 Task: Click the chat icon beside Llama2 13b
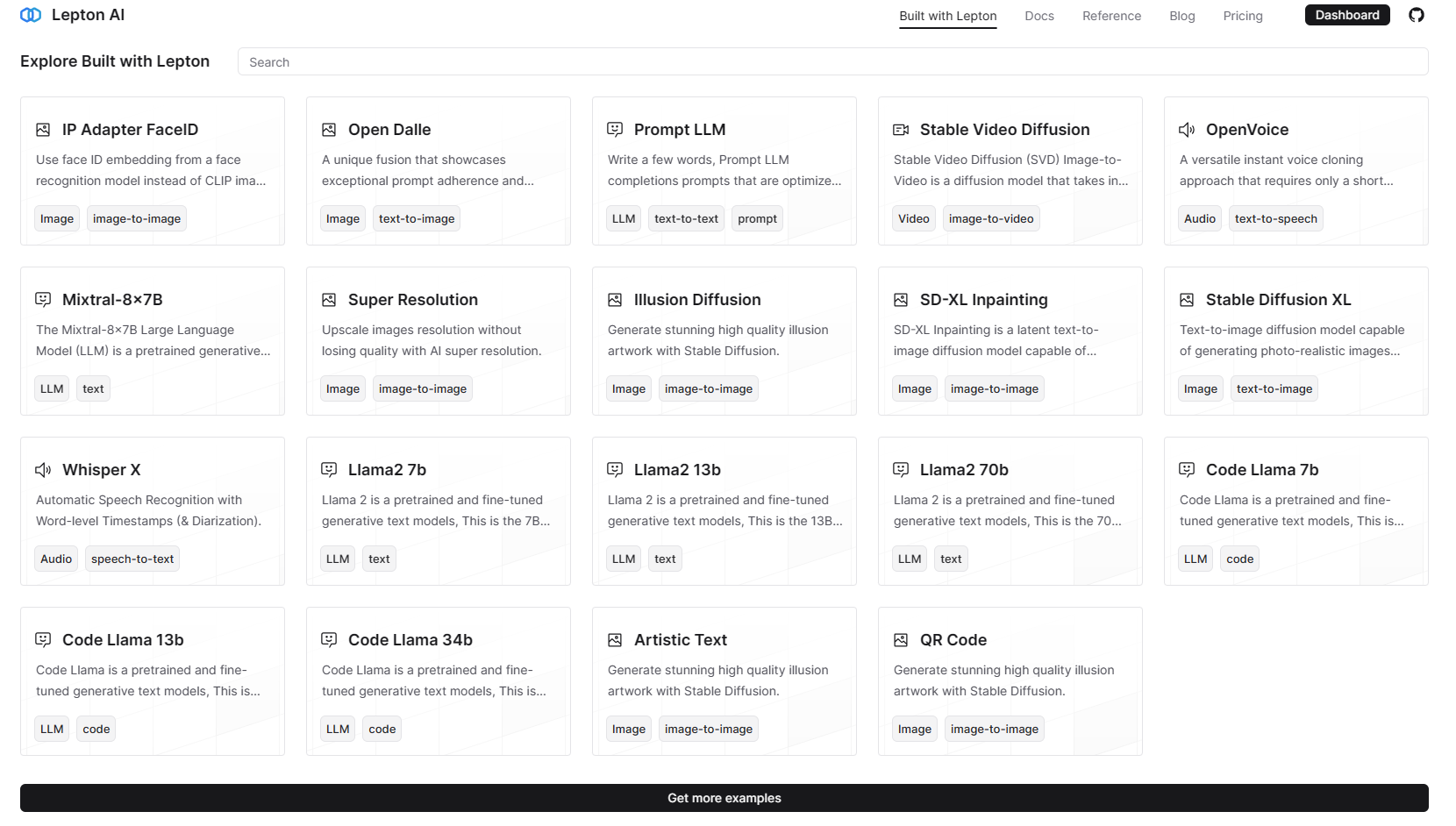pyautogui.click(x=615, y=470)
